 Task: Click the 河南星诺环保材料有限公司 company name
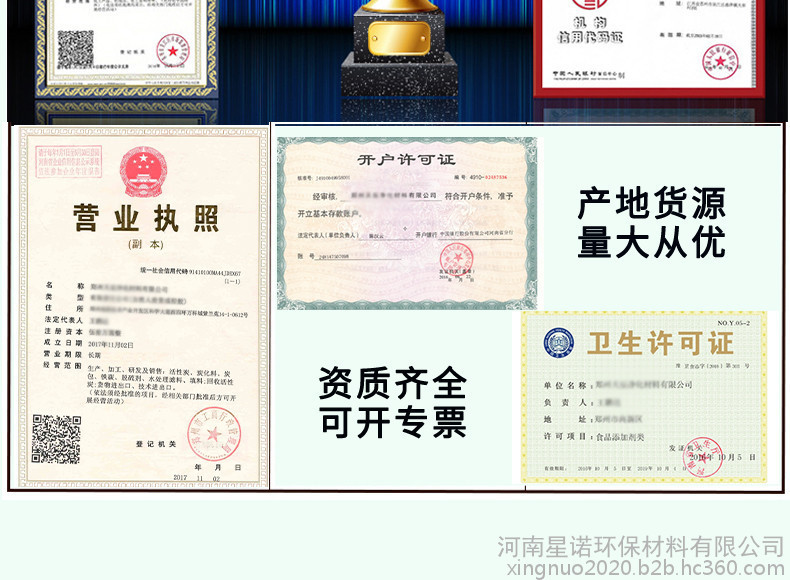pyautogui.click(x=641, y=545)
